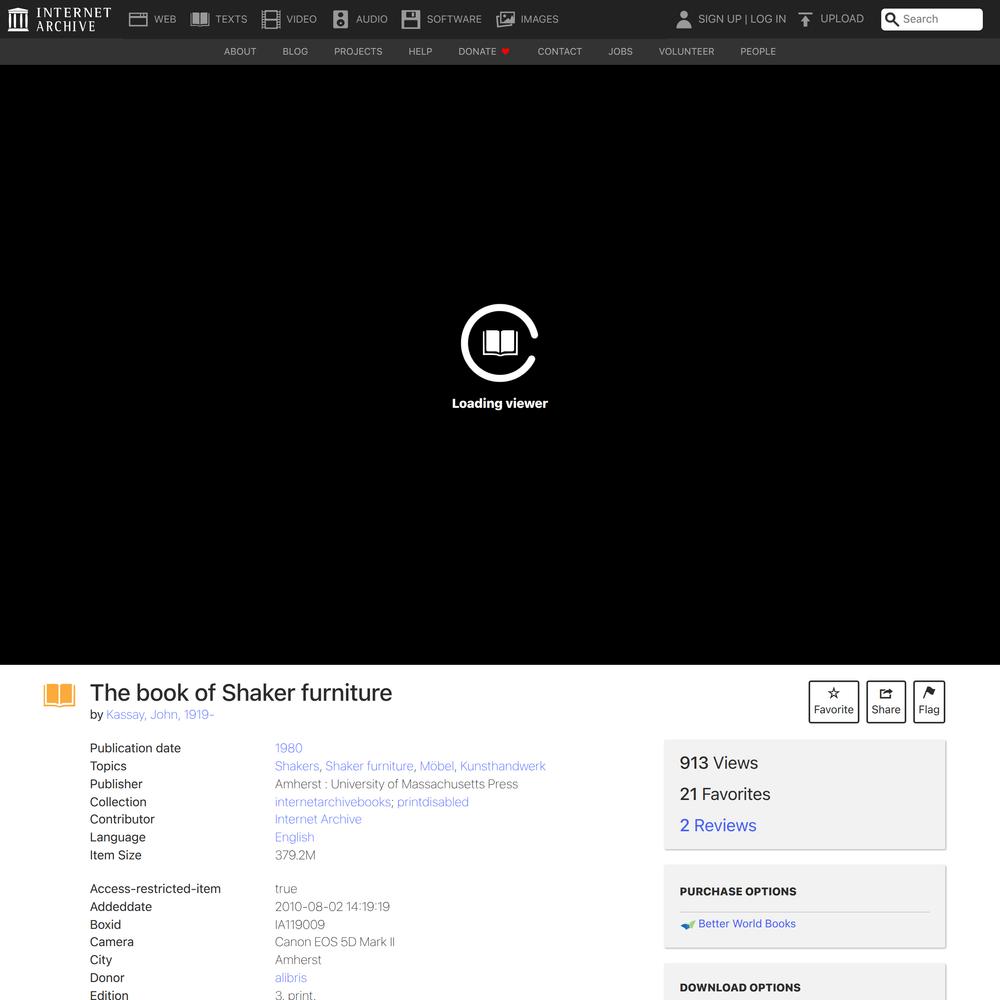Image resolution: width=1000 pixels, height=1000 pixels.
Task: Click in the Search input field
Action: (x=940, y=19)
